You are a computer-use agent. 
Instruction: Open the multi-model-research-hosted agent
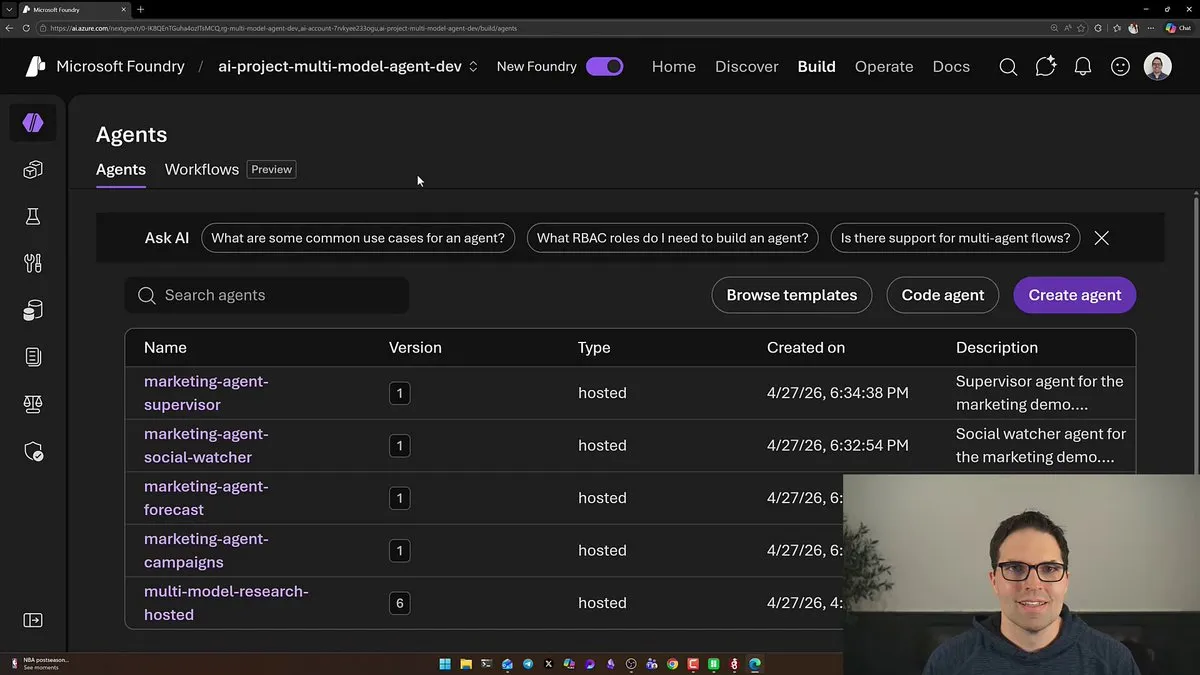point(226,603)
